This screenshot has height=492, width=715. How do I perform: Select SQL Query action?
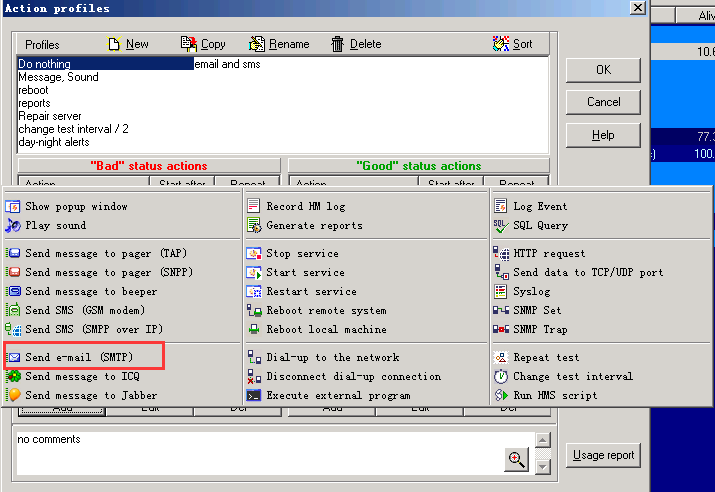click(x=540, y=226)
